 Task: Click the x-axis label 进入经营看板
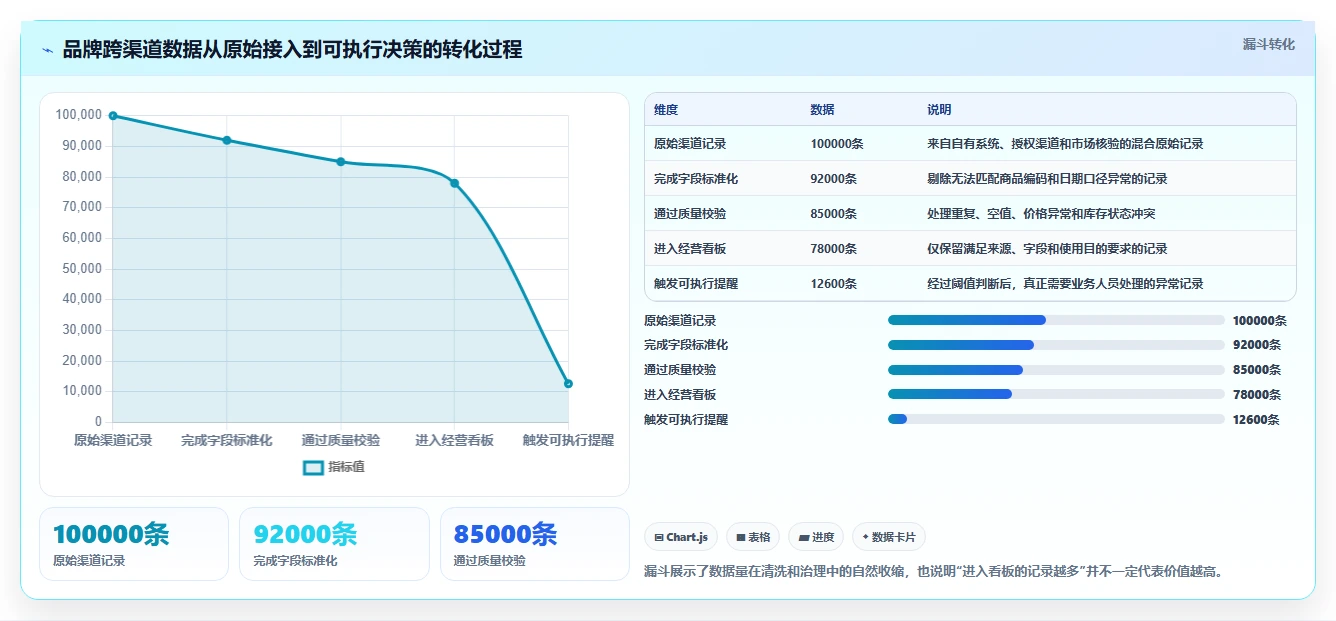(x=455, y=440)
